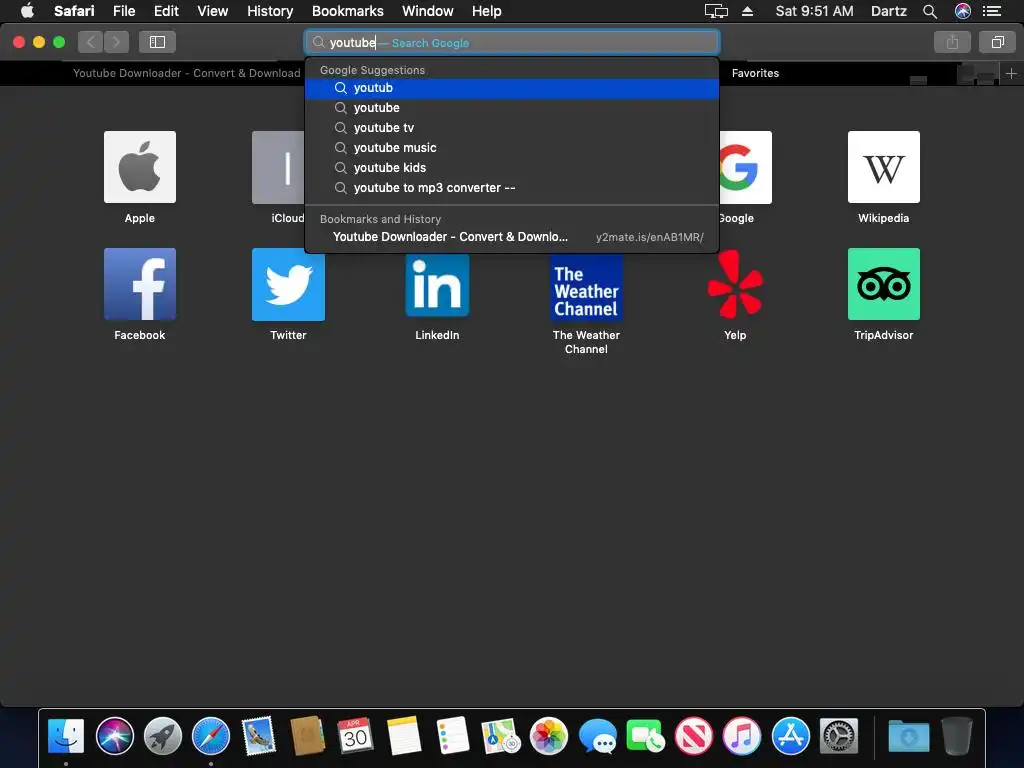Open the Help menu
Screen dimensions: 1024x768
(x=487, y=11)
